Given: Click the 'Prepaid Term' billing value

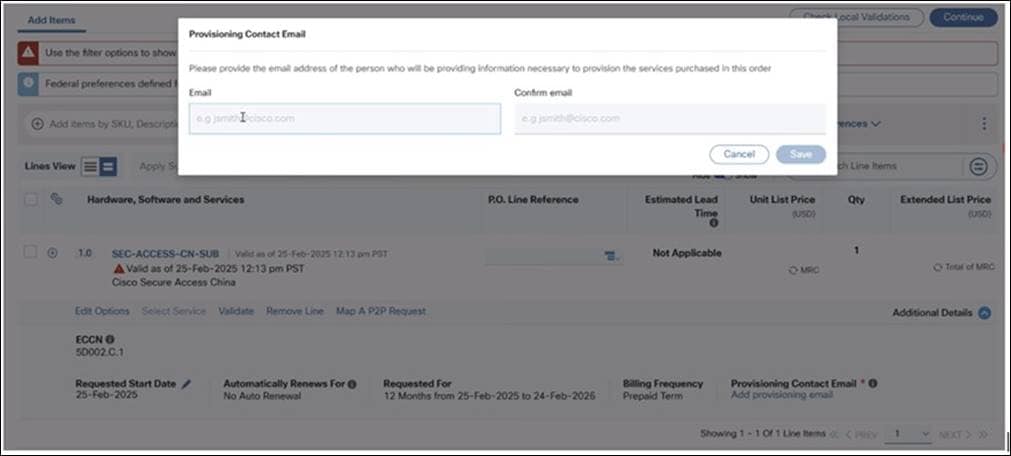Looking at the screenshot, I should [653, 395].
